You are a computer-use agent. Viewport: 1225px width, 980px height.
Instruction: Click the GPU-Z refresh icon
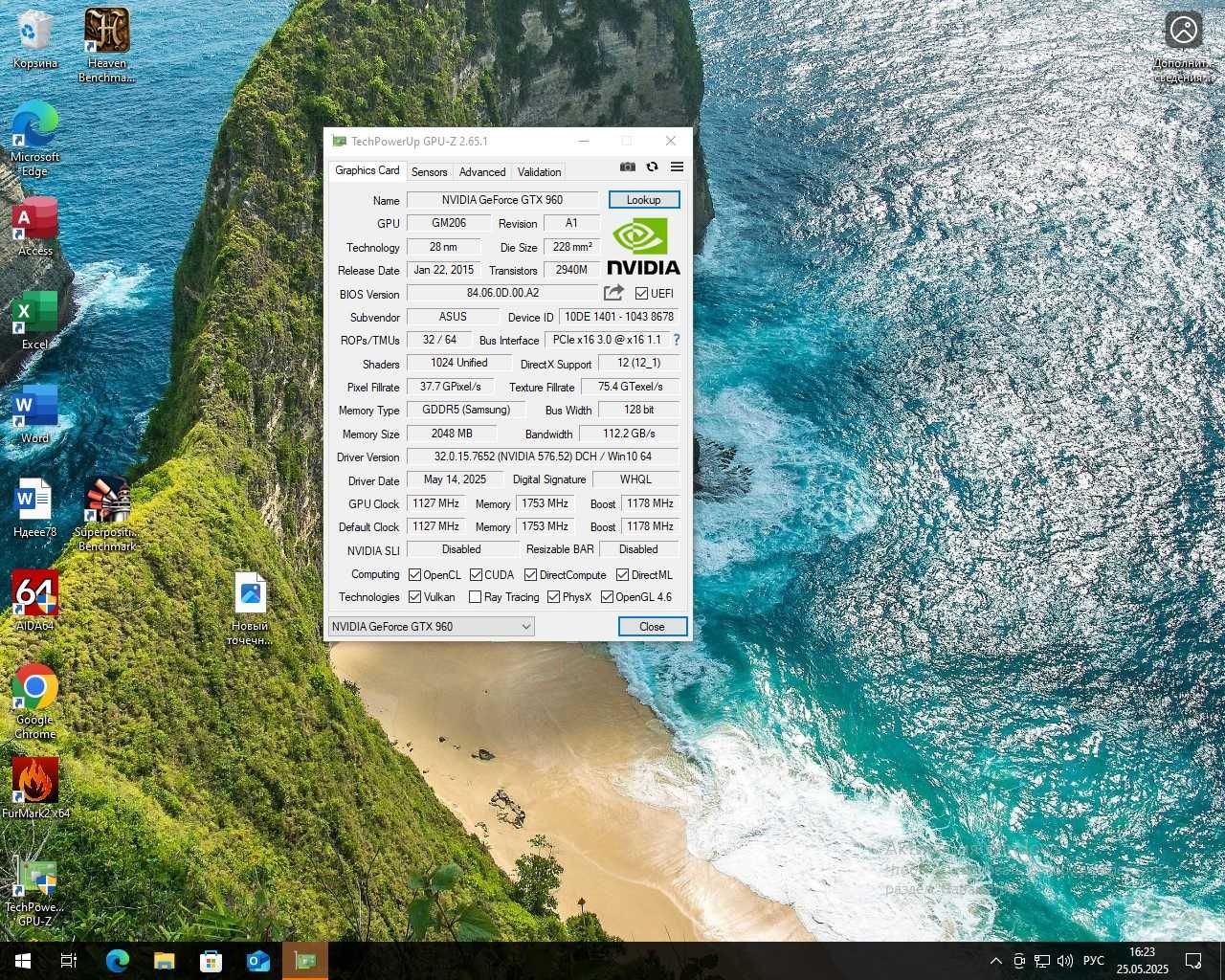tap(653, 167)
